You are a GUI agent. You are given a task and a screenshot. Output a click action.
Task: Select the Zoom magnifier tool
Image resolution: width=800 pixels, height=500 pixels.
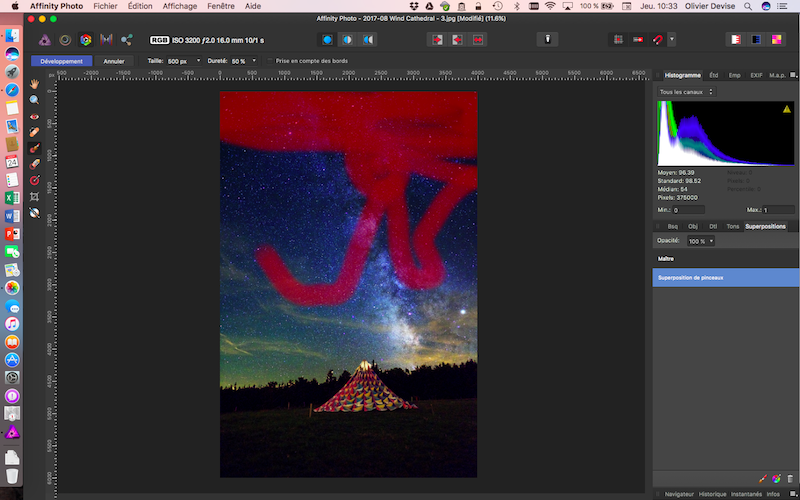point(34,100)
